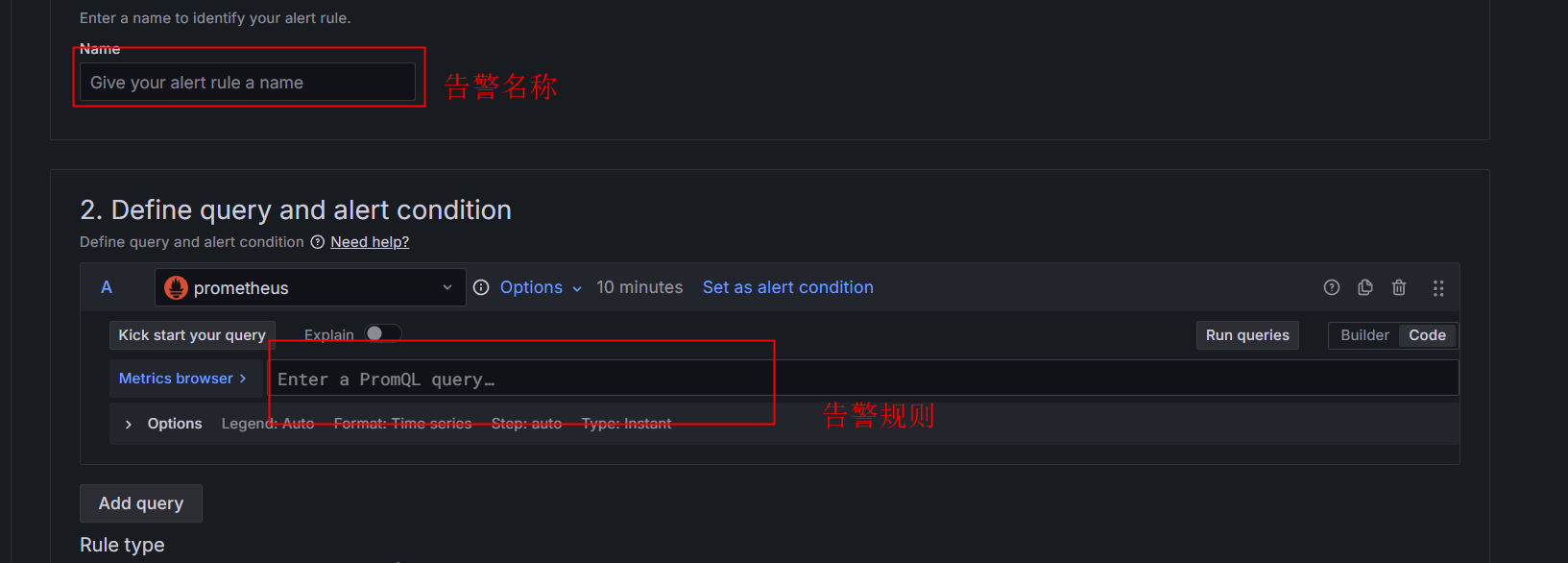Delete query A with the trash icon
This screenshot has width=1568, height=563.
(1399, 286)
